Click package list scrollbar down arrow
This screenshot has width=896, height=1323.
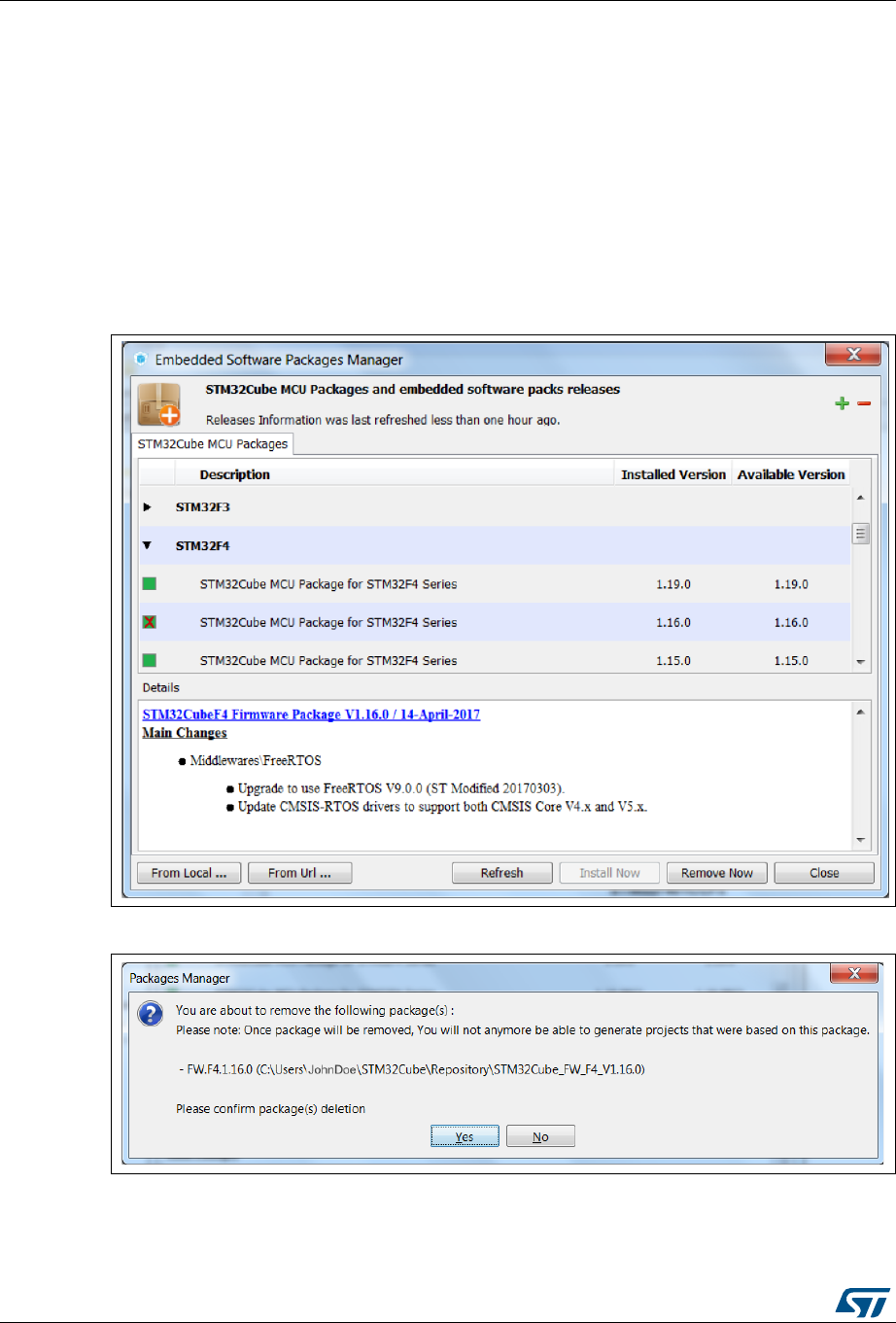click(861, 661)
